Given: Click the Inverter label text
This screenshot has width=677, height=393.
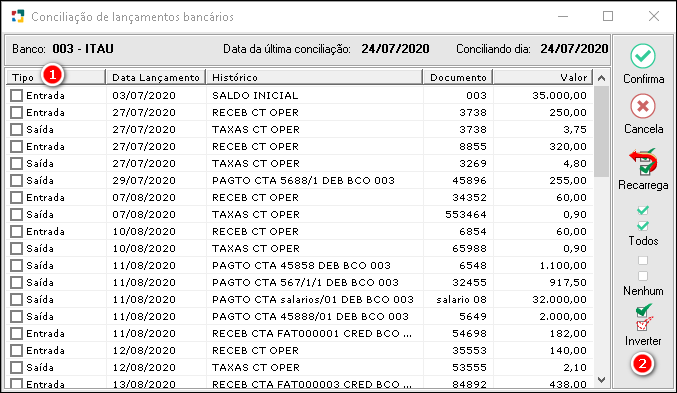Looking at the screenshot, I should coord(643,341).
